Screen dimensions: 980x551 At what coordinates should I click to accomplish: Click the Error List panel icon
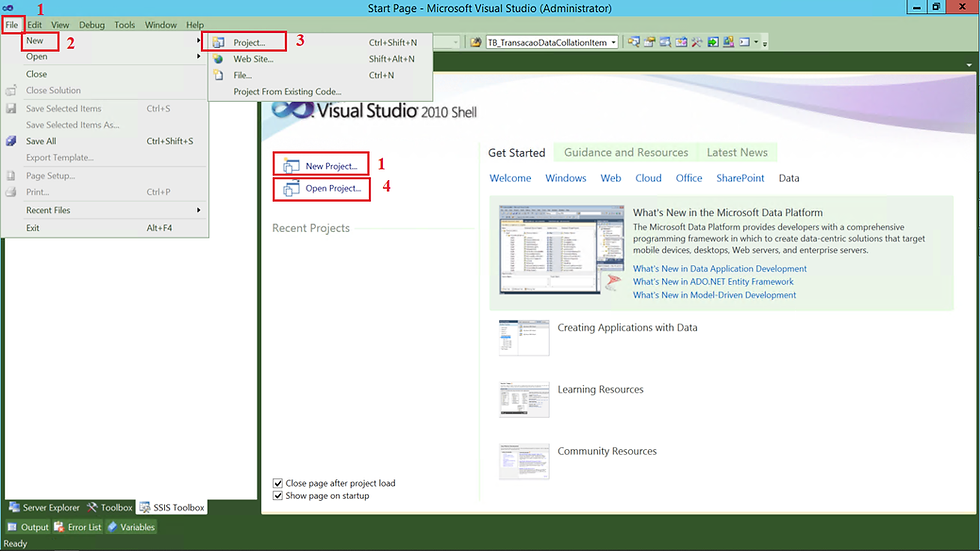59,527
